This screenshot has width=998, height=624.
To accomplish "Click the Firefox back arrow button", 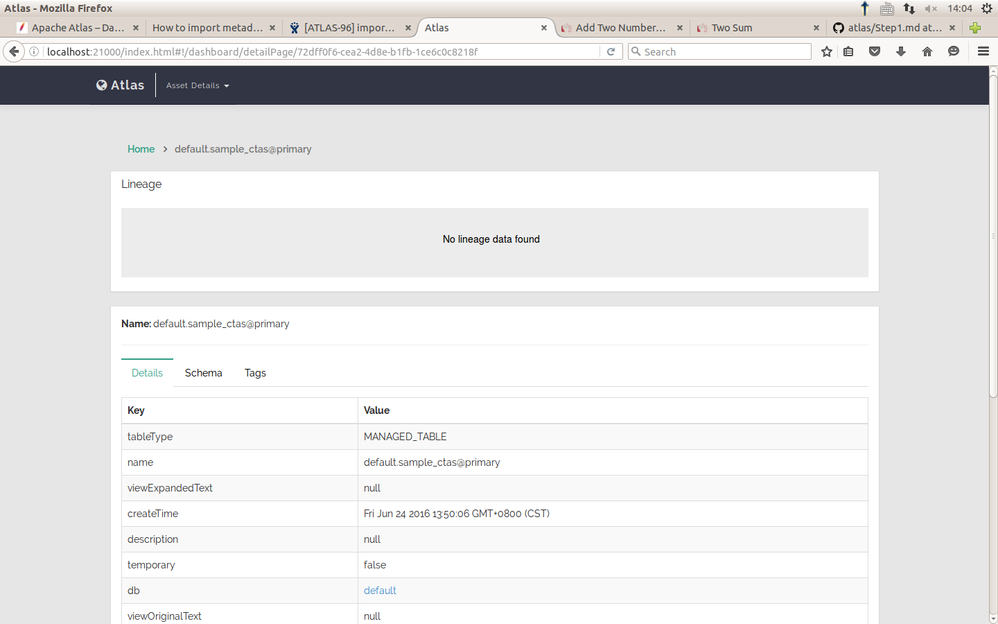I will [14, 52].
